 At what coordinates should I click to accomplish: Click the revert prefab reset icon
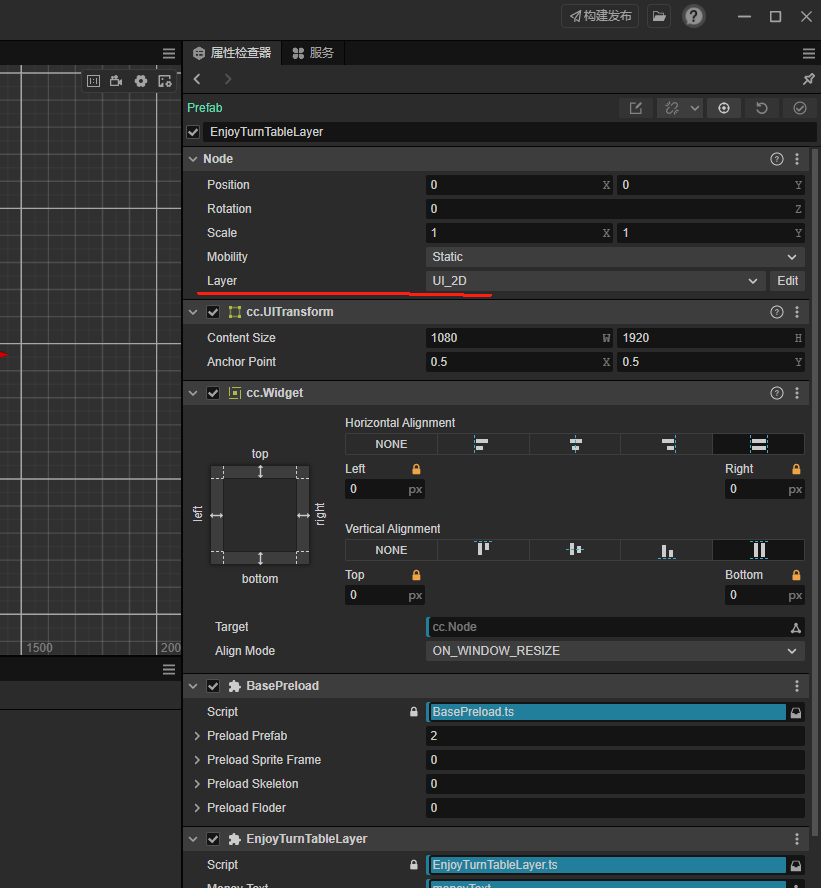762,108
